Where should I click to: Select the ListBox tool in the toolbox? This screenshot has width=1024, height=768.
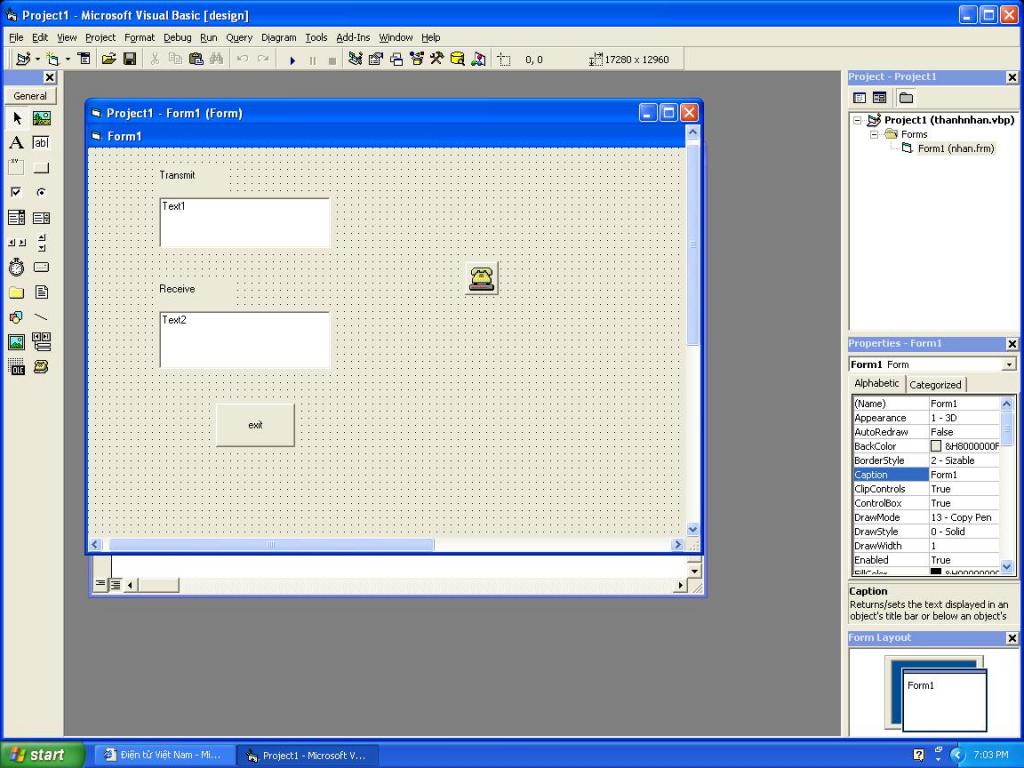point(42,217)
